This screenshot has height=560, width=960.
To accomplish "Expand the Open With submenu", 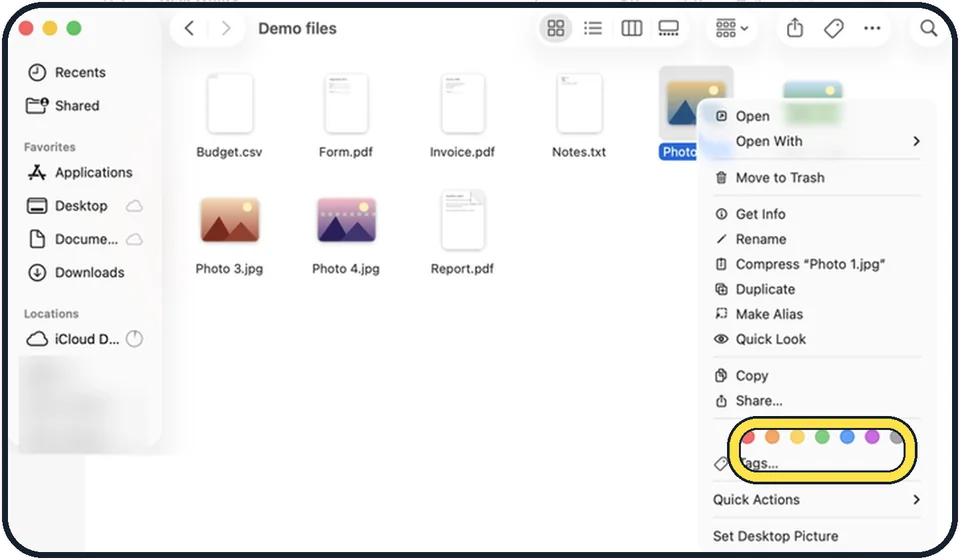I will [817, 141].
